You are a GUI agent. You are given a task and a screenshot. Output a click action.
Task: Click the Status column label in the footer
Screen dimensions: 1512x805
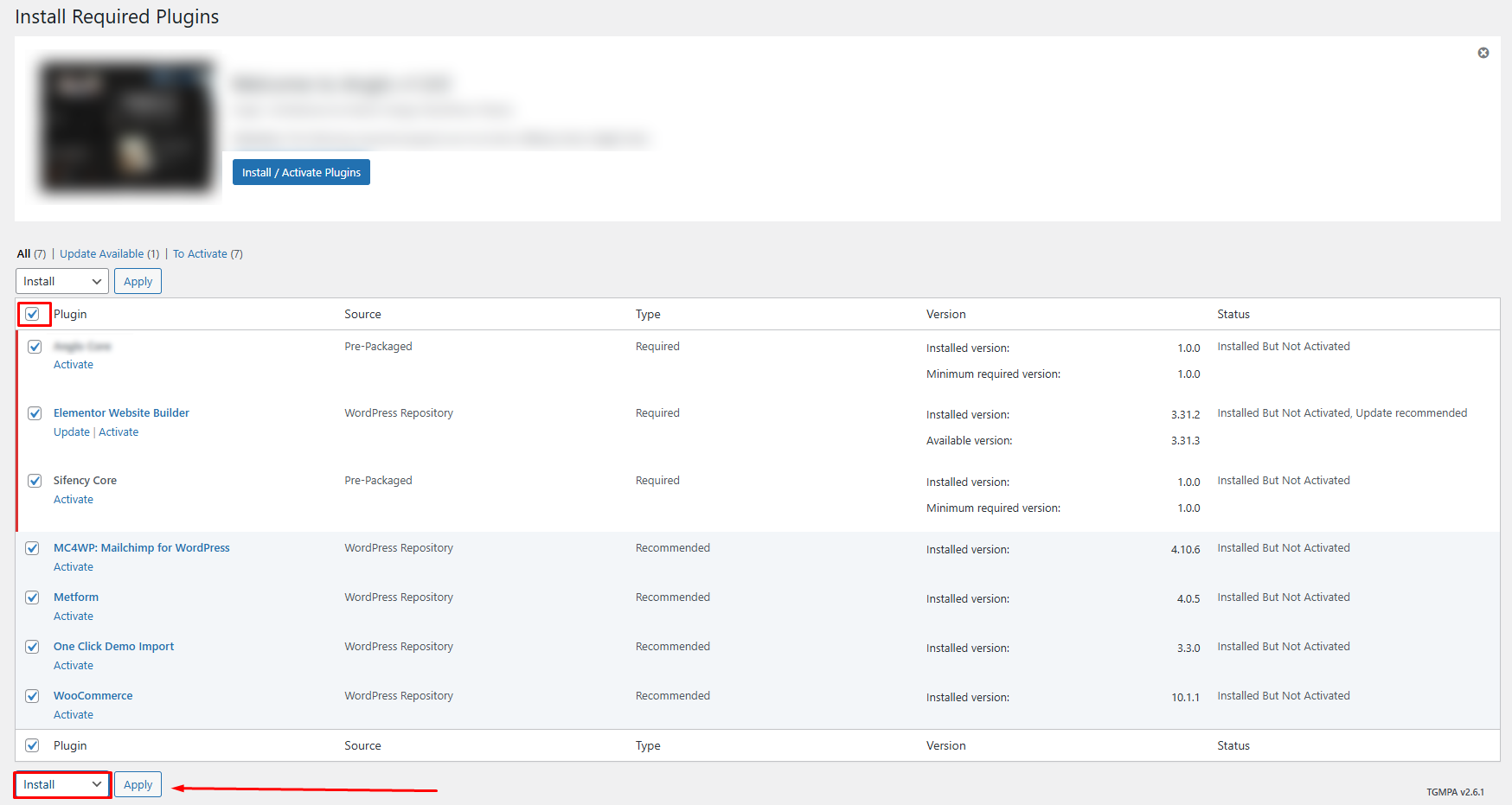[1233, 745]
